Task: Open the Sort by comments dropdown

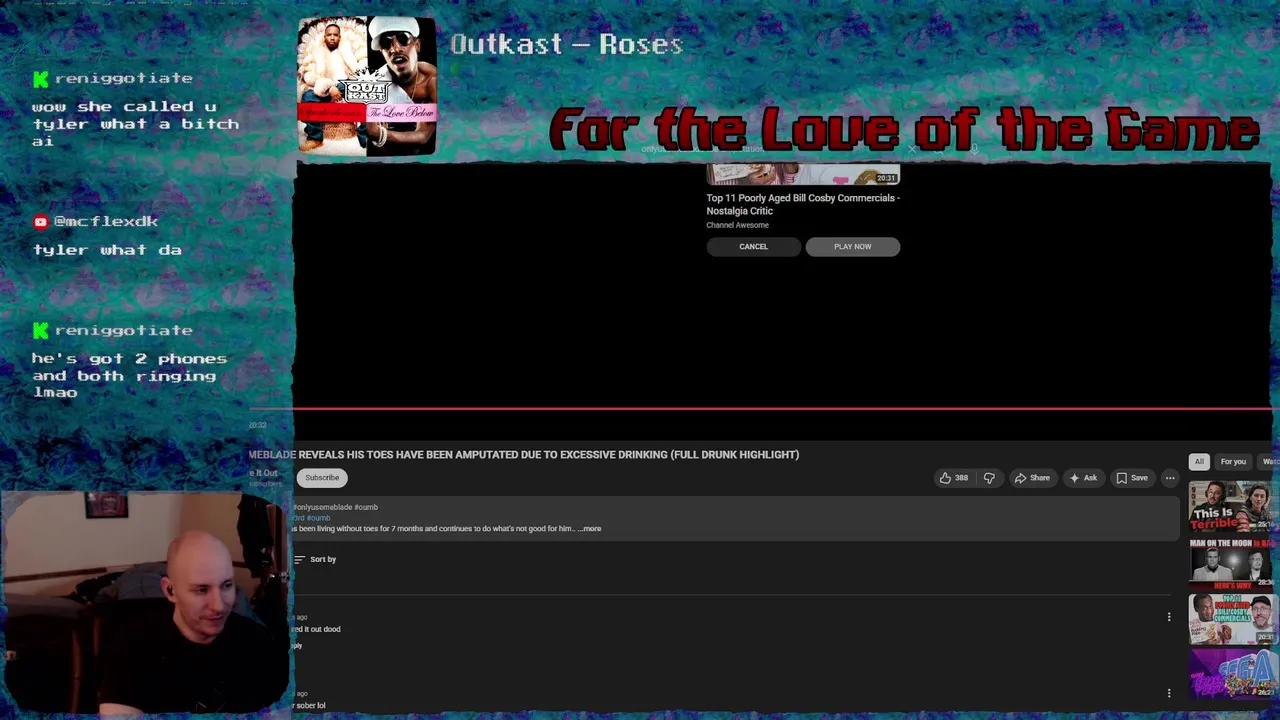Action: [315, 559]
